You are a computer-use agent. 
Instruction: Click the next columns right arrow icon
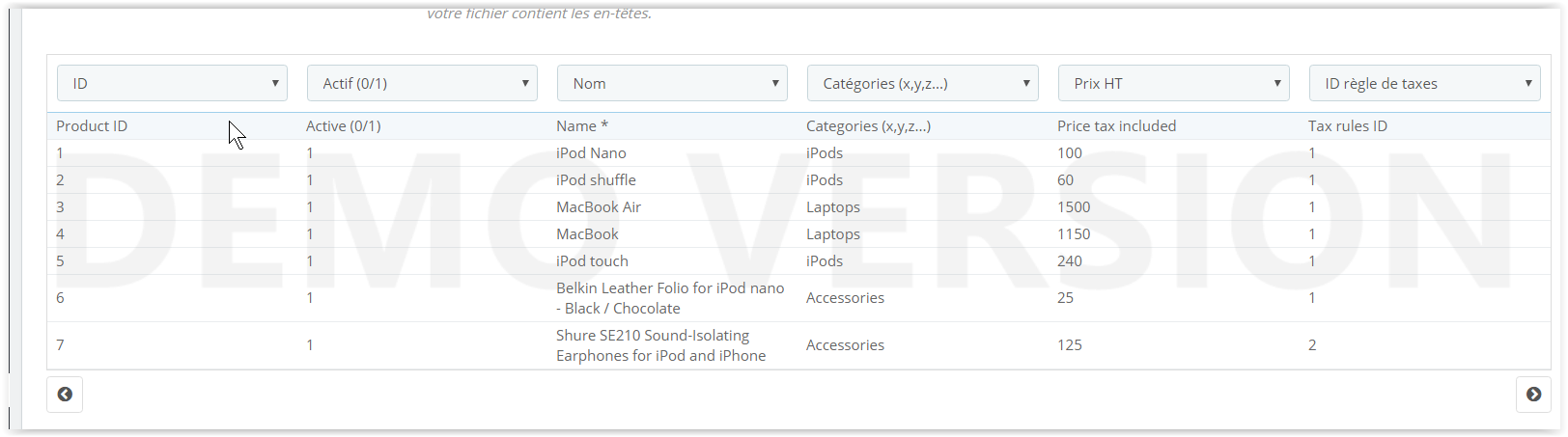click(x=1533, y=395)
